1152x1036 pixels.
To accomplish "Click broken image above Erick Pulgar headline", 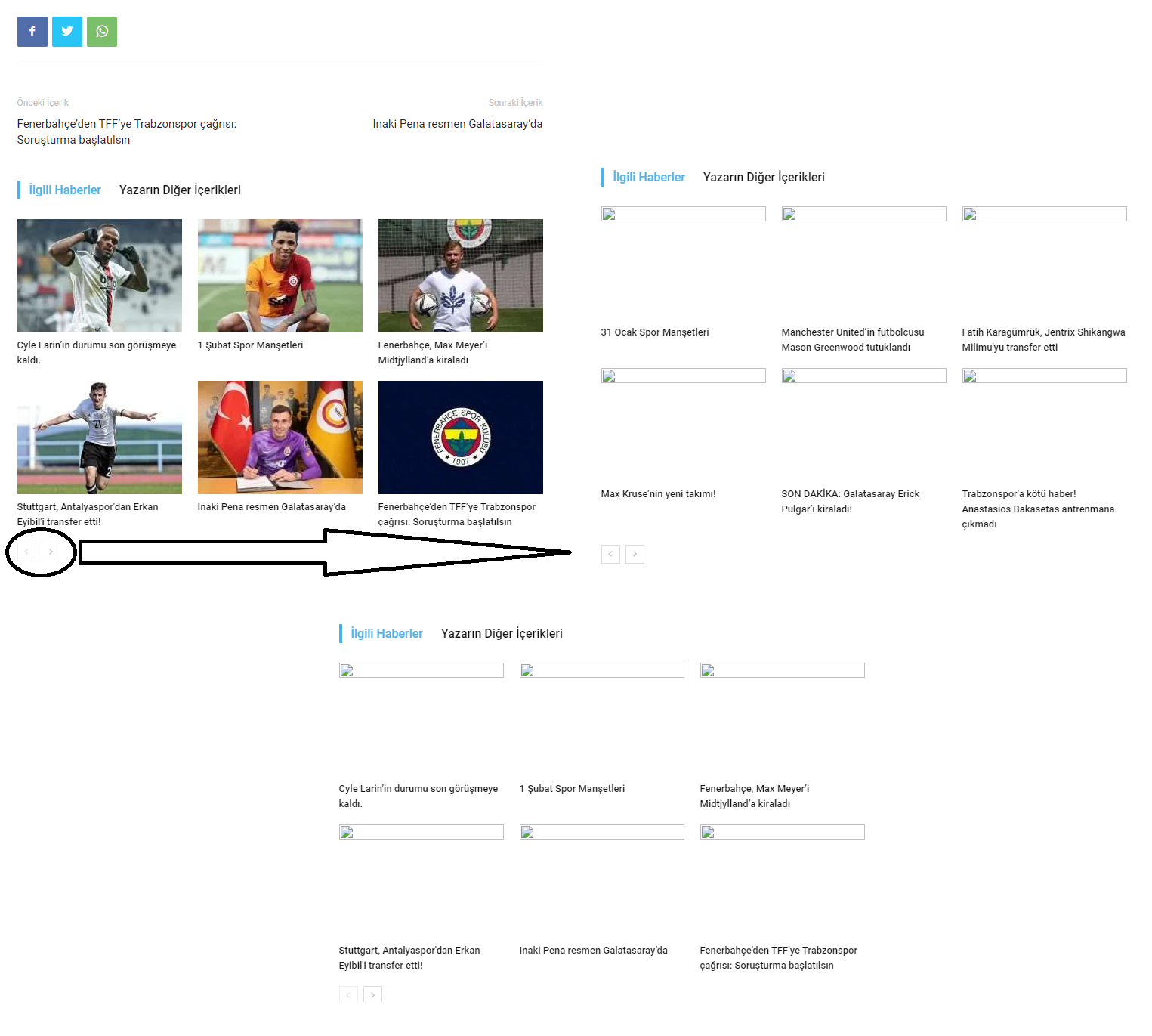I will coord(864,376).
